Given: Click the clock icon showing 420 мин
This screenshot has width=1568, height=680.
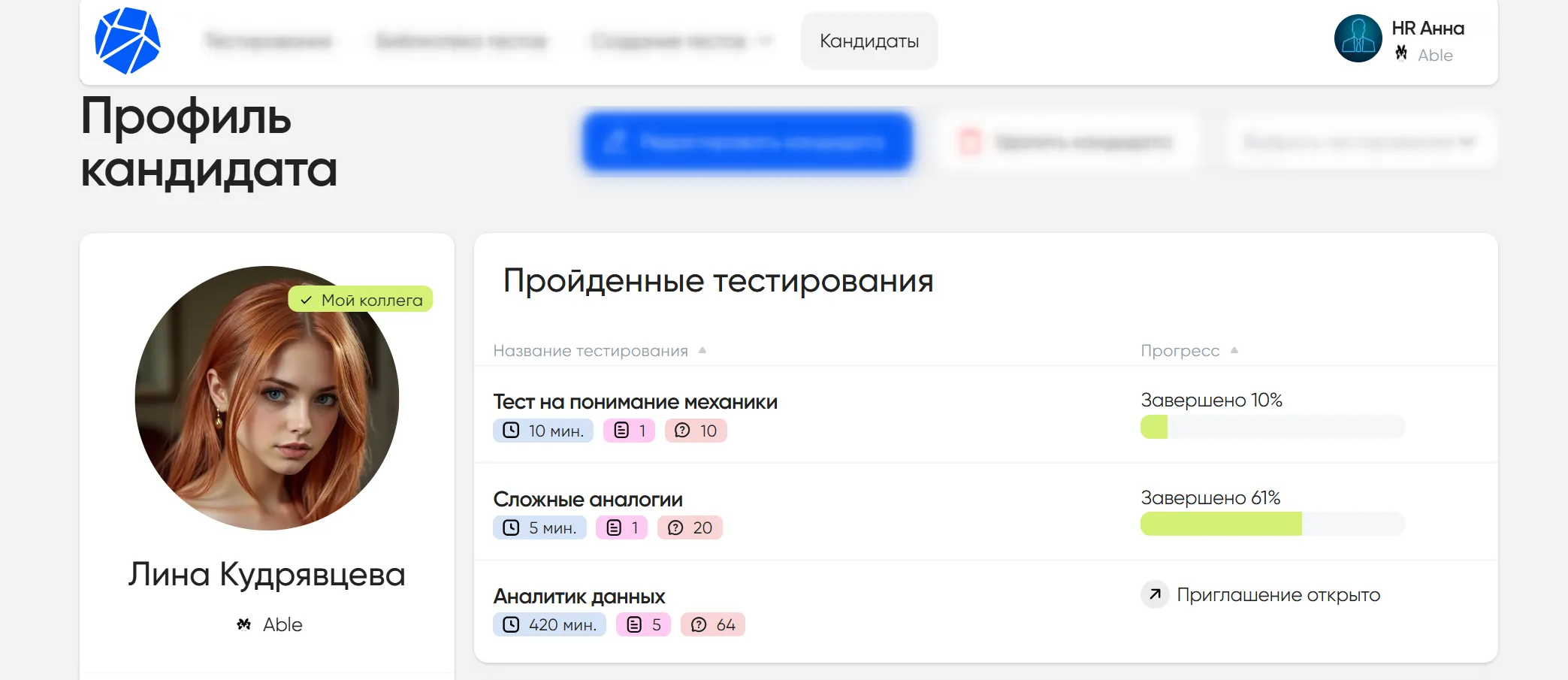Looking at the screenshot, I should tap(511, 624).
